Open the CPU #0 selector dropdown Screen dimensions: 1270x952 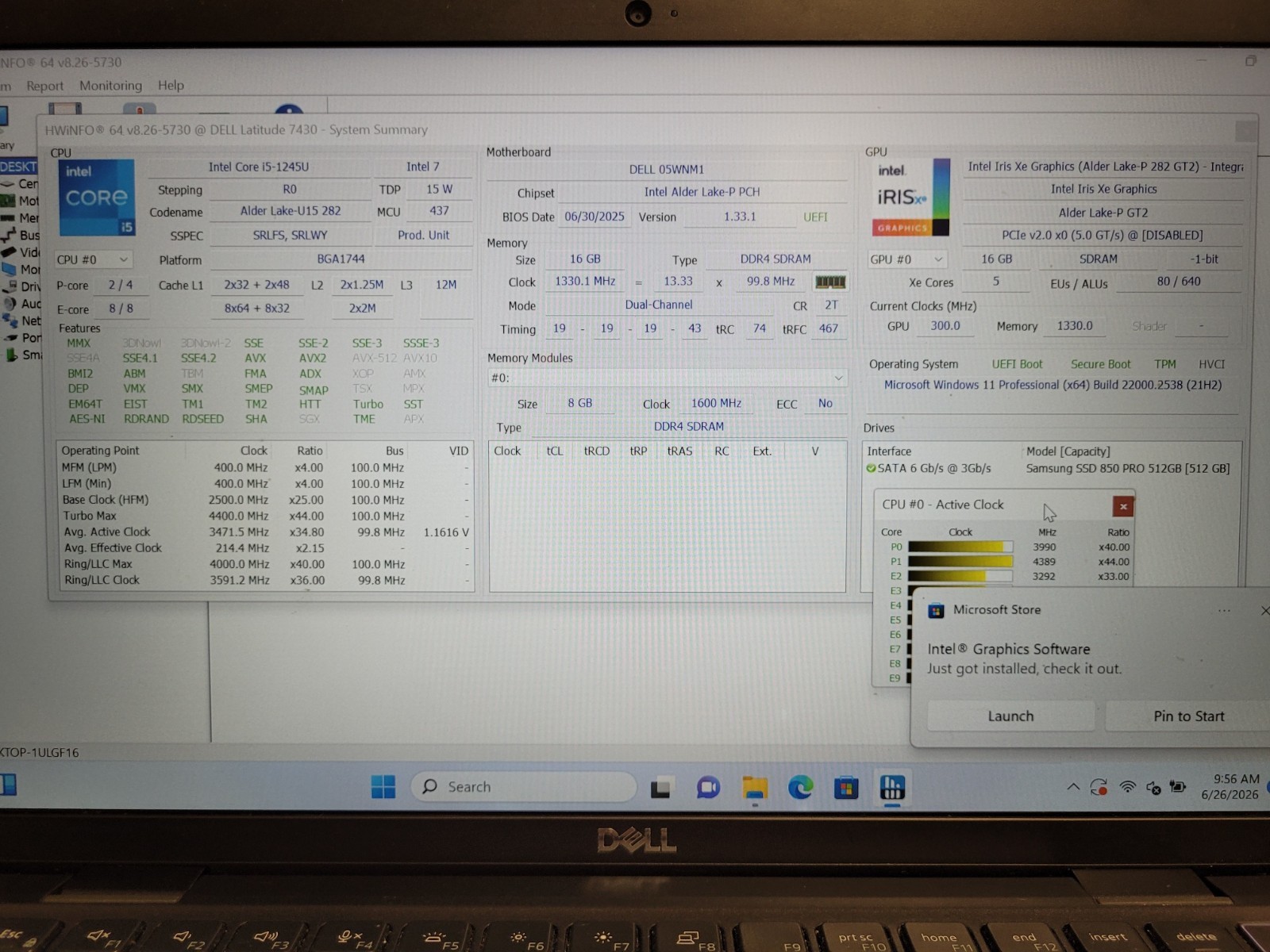[94, 260]
